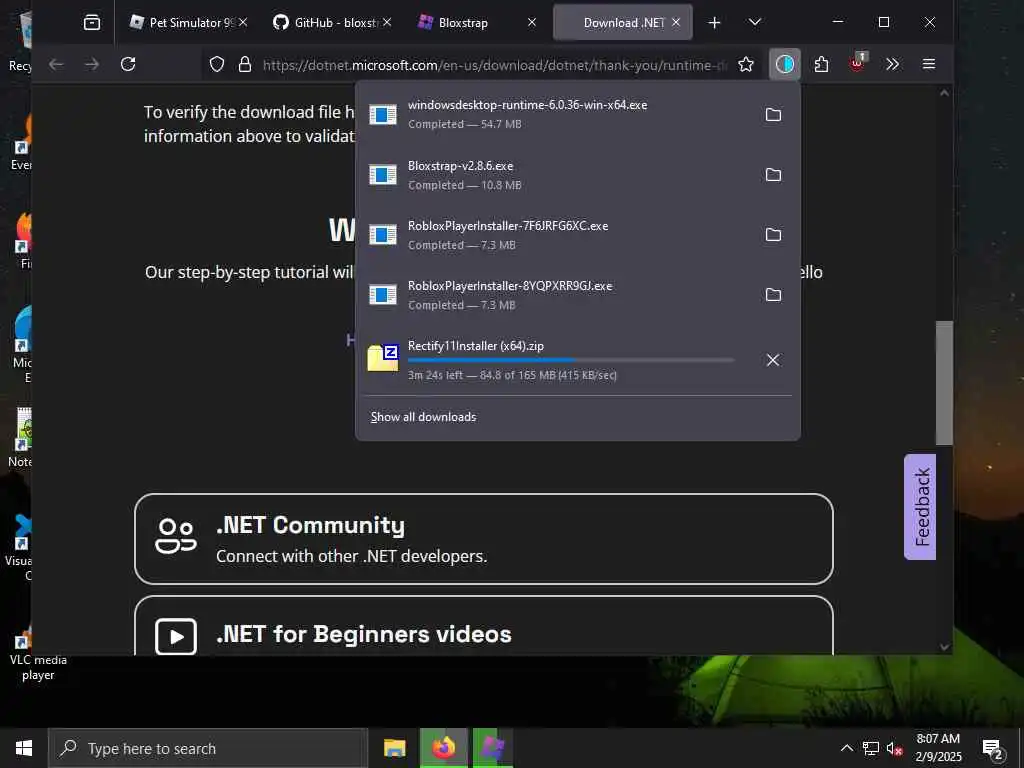Open muted volume tray icon
Image resolution: width=1024 pixels, height=768 pixels.
coord(894,748)
